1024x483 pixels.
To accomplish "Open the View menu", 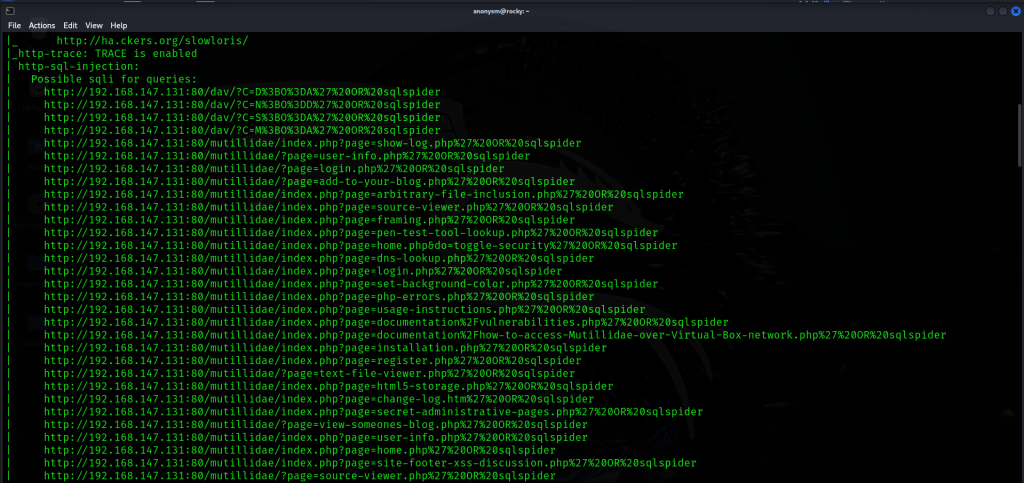I will tap(94, 25).
